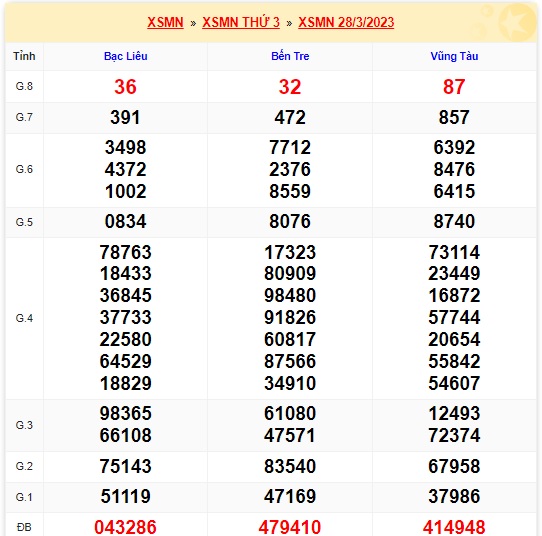Screen dimensions: 542x536
Task: Select G.3 number 47571
Action: (290, 435)
